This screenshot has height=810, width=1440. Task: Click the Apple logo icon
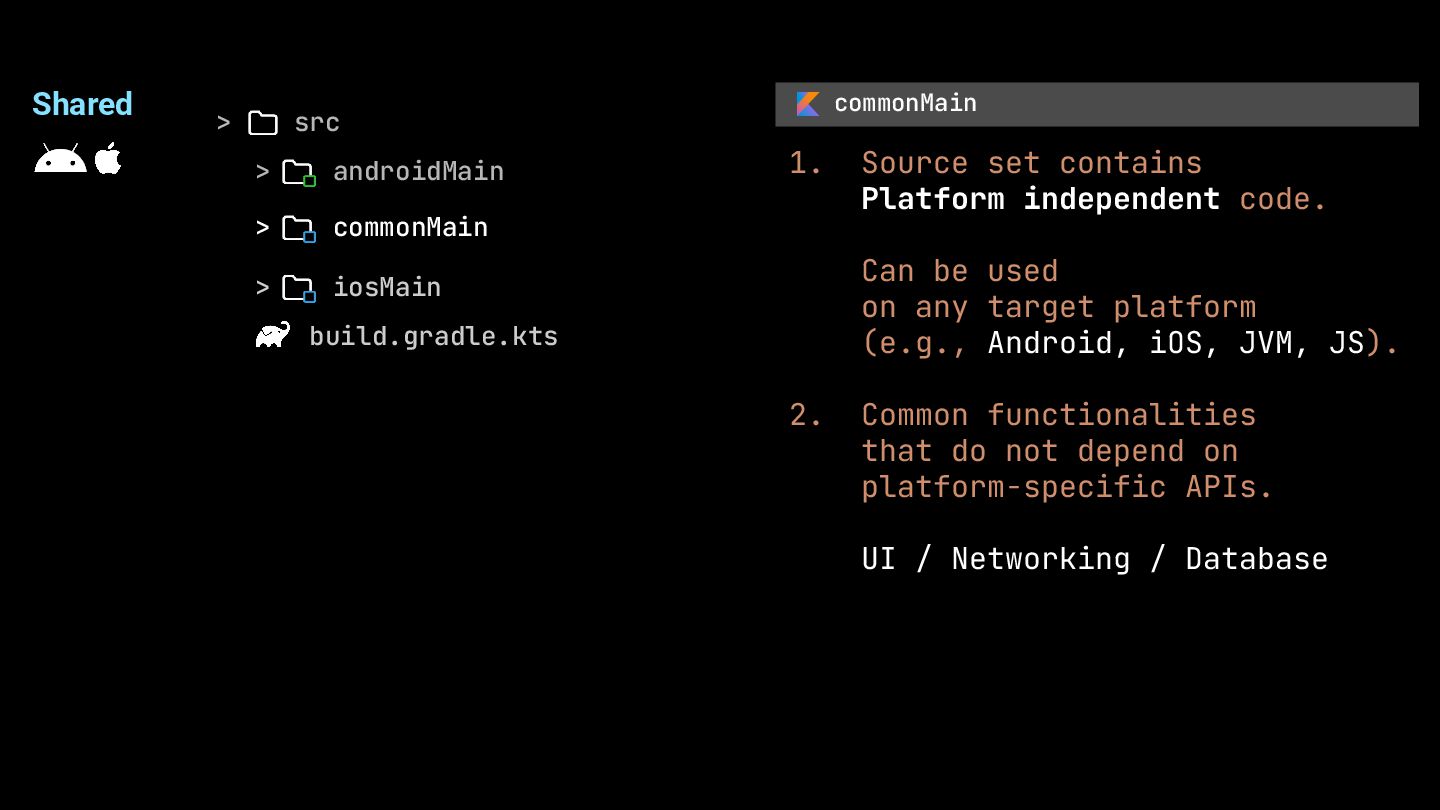[x=108, y=157]
